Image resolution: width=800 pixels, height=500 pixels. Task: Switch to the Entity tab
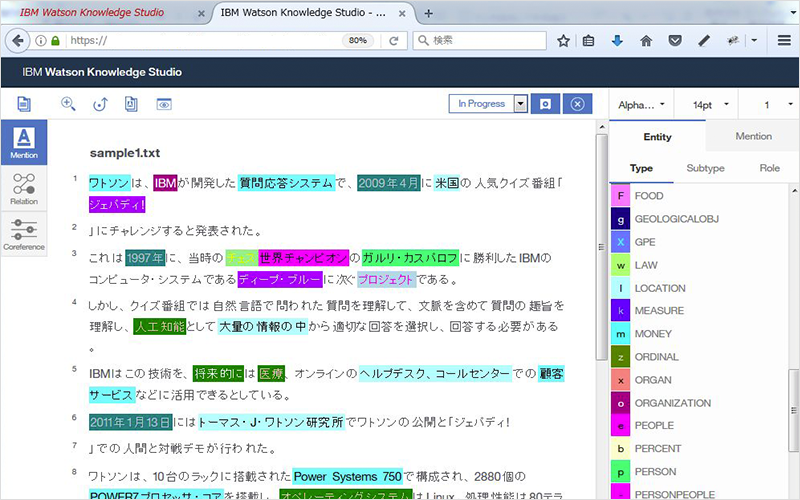657,137
